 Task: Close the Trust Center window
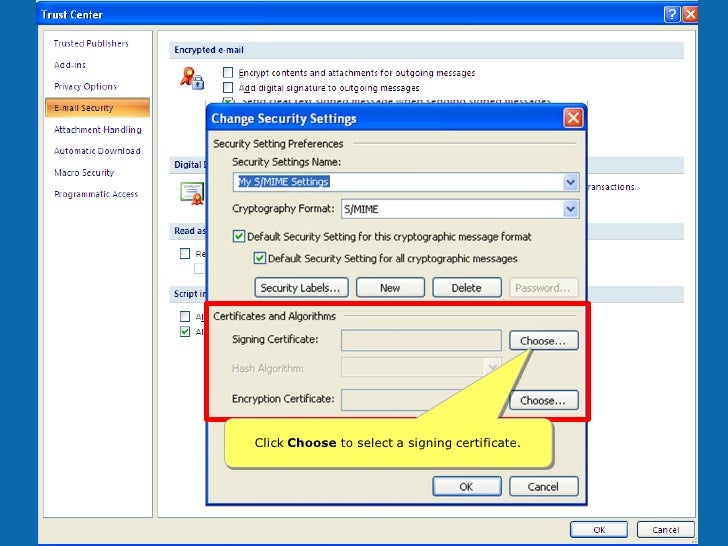click(690, 14)
